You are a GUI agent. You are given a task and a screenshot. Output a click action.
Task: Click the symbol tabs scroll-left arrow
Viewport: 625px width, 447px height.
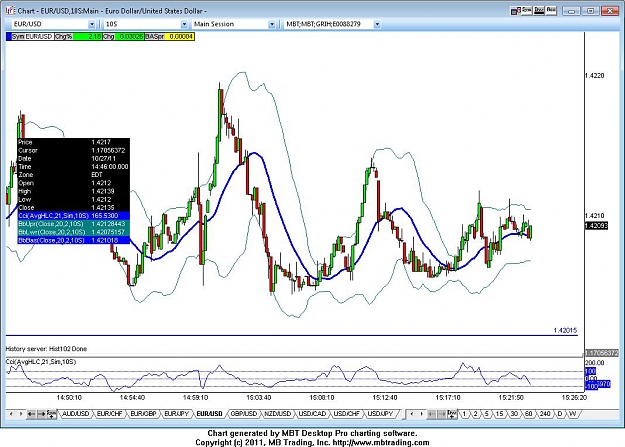[x=11, y=414]
